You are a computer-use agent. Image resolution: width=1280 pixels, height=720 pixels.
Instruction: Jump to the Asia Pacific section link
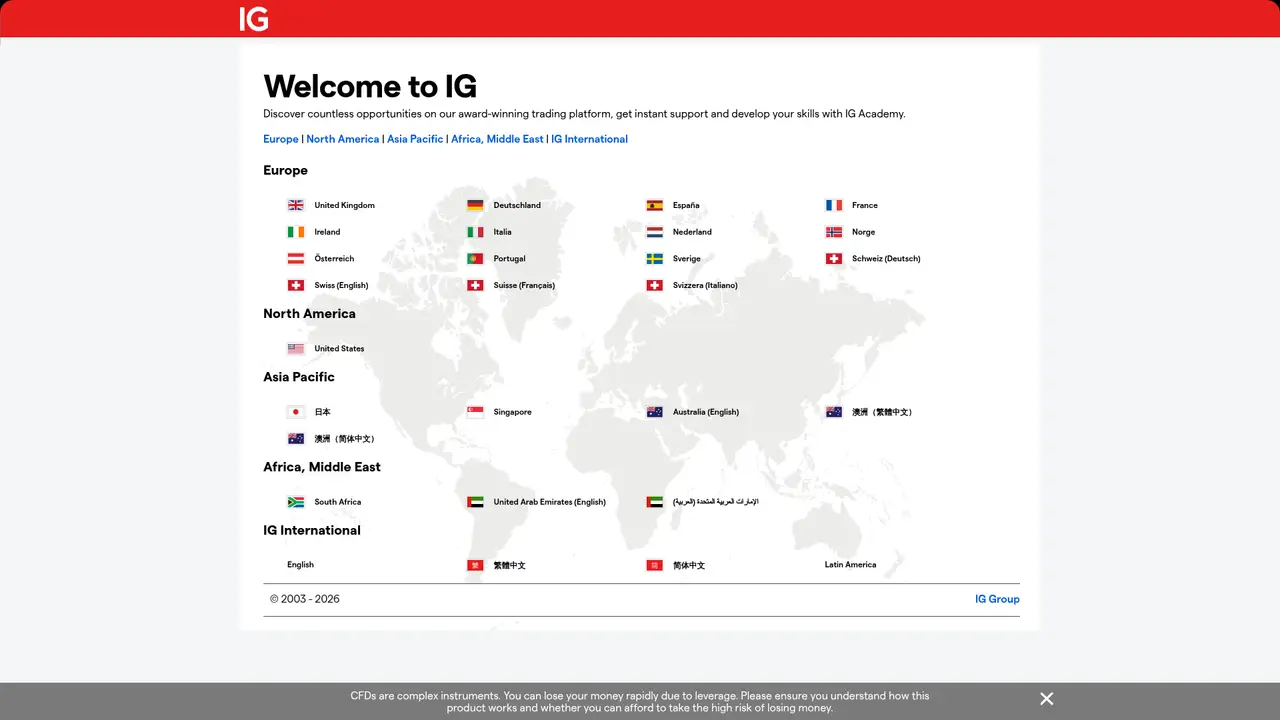(415, 139)
